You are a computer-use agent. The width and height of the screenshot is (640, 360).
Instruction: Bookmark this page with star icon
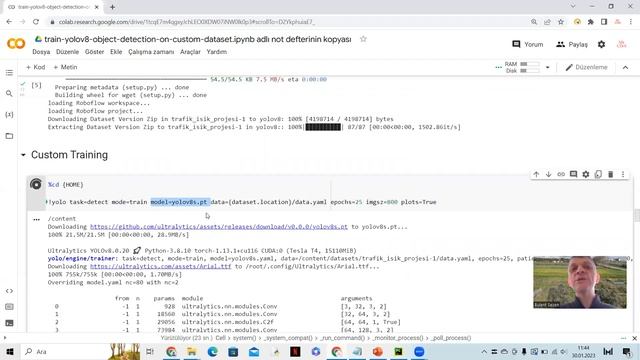tap(561, 22)
